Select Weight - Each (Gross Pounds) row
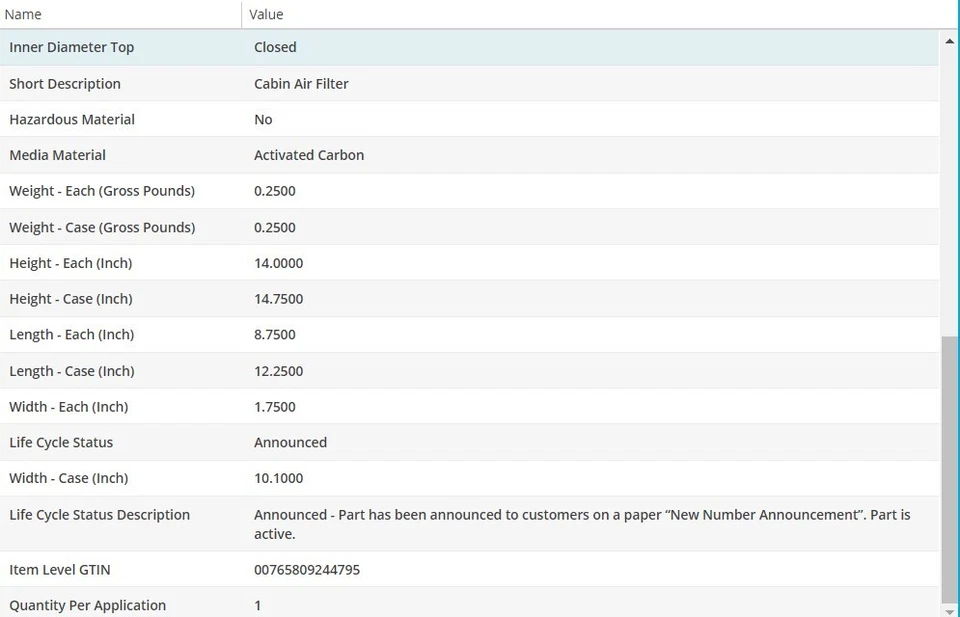Screen dimensions: 960x617 point(102,191)
